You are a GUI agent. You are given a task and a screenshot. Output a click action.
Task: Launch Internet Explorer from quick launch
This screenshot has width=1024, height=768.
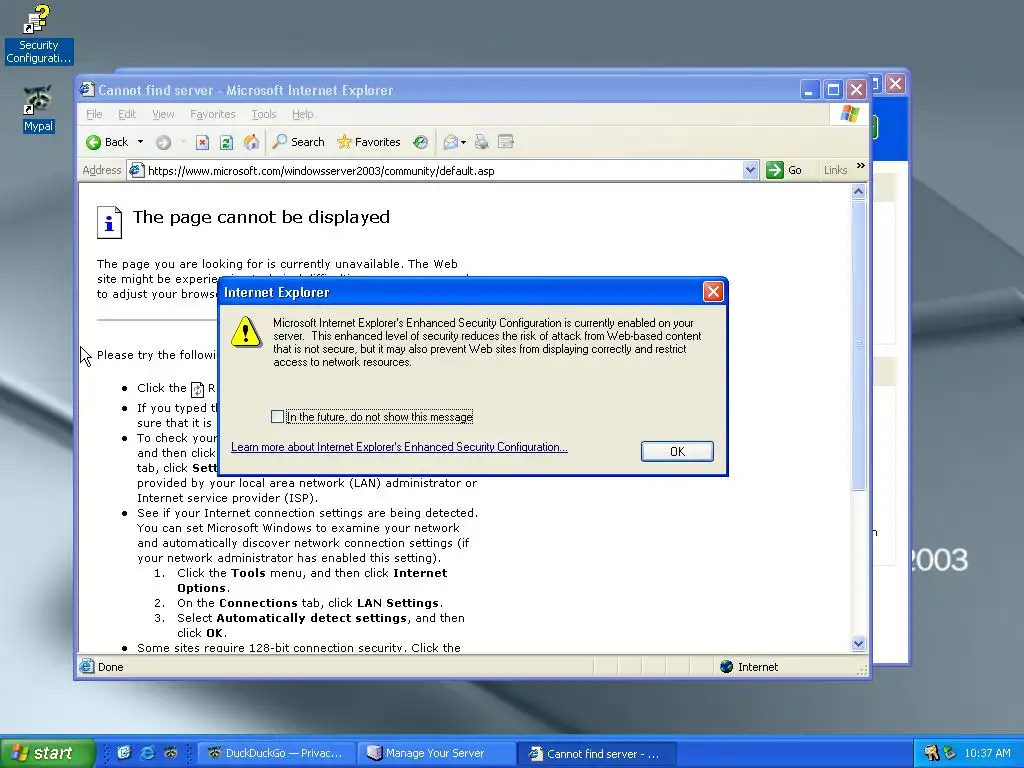148,753
